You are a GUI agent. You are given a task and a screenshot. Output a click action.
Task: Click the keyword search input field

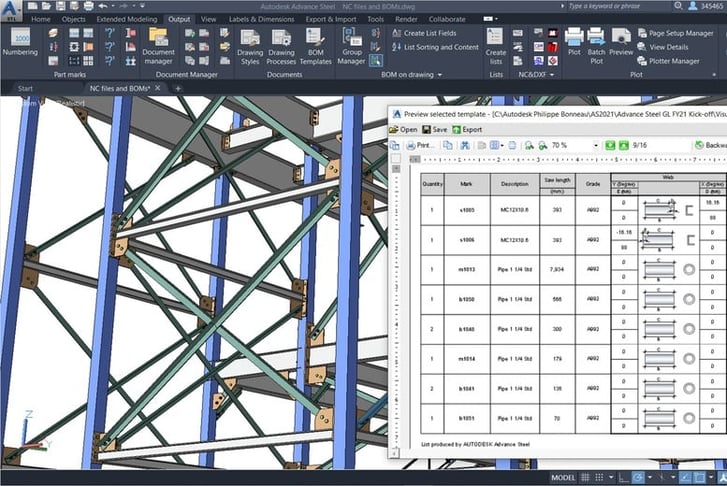[617, 6]
